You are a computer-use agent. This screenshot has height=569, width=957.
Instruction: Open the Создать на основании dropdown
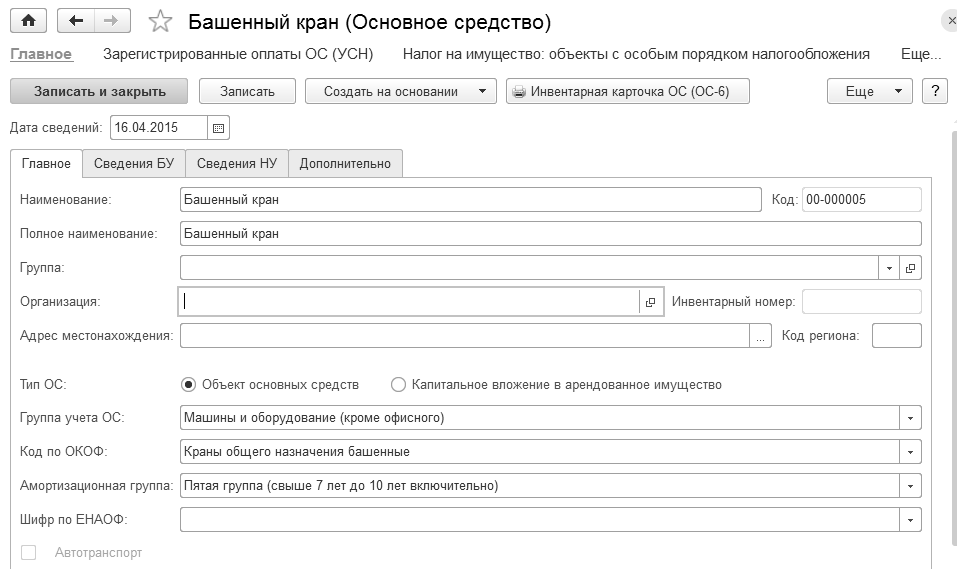(401, 91)
